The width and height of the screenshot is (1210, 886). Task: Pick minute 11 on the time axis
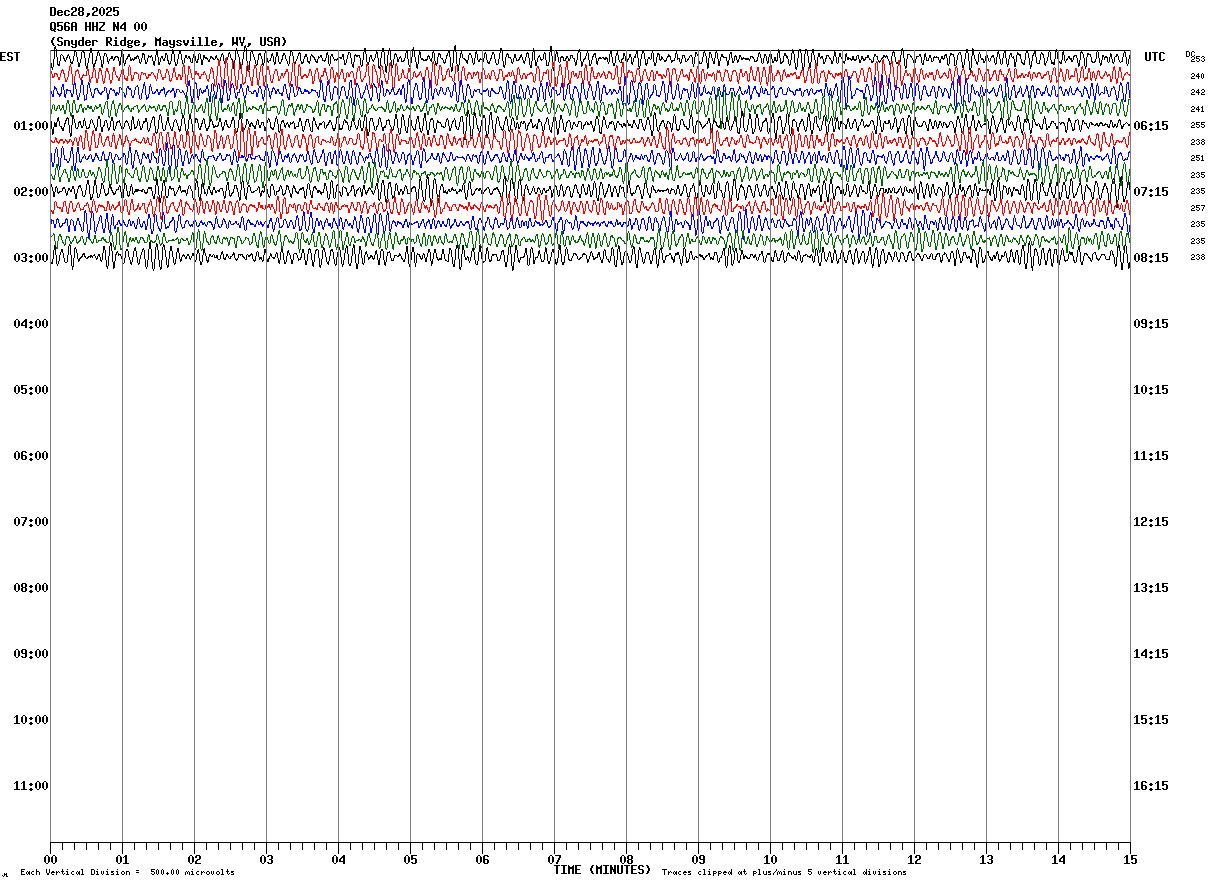[842, 860]
